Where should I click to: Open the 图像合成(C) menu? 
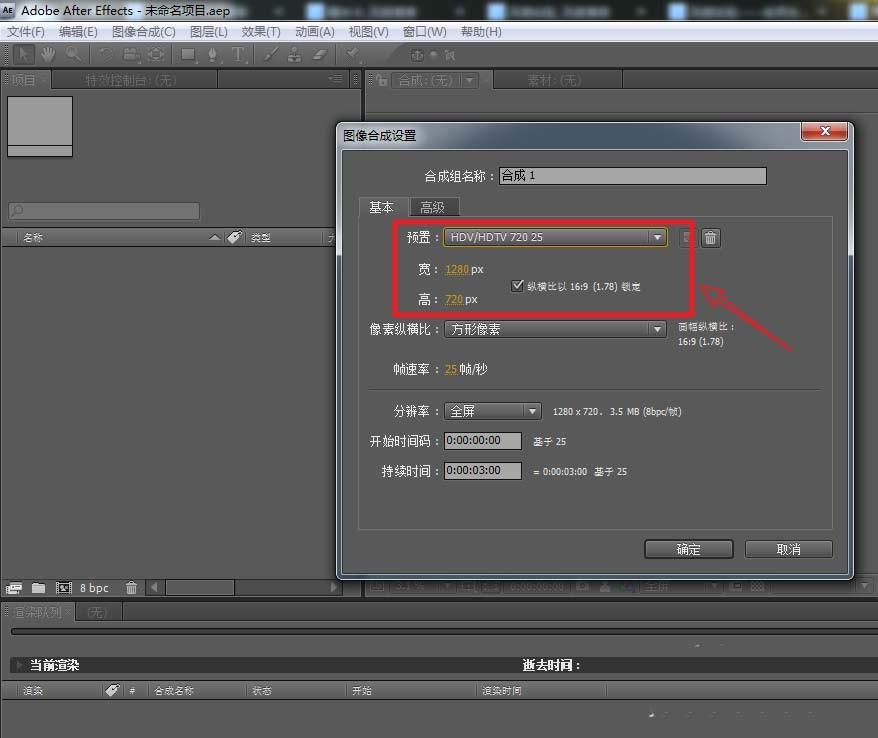tap(143, 32)
